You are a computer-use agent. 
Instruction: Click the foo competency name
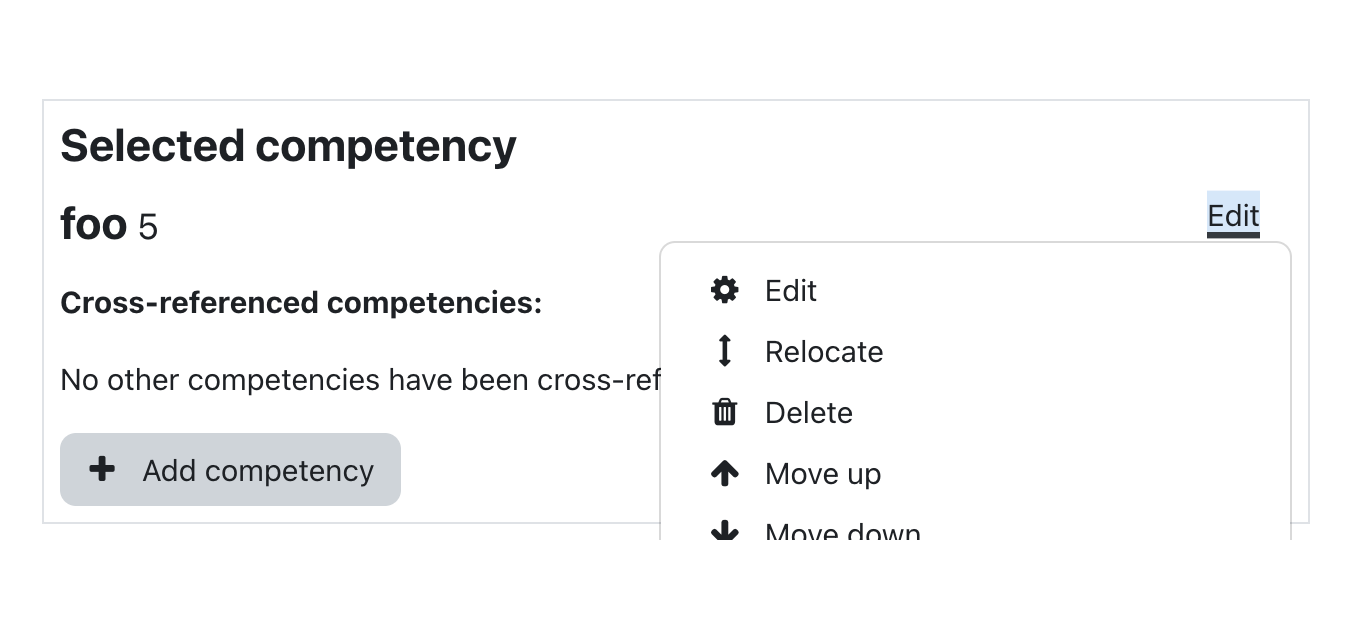coord(94,224)
